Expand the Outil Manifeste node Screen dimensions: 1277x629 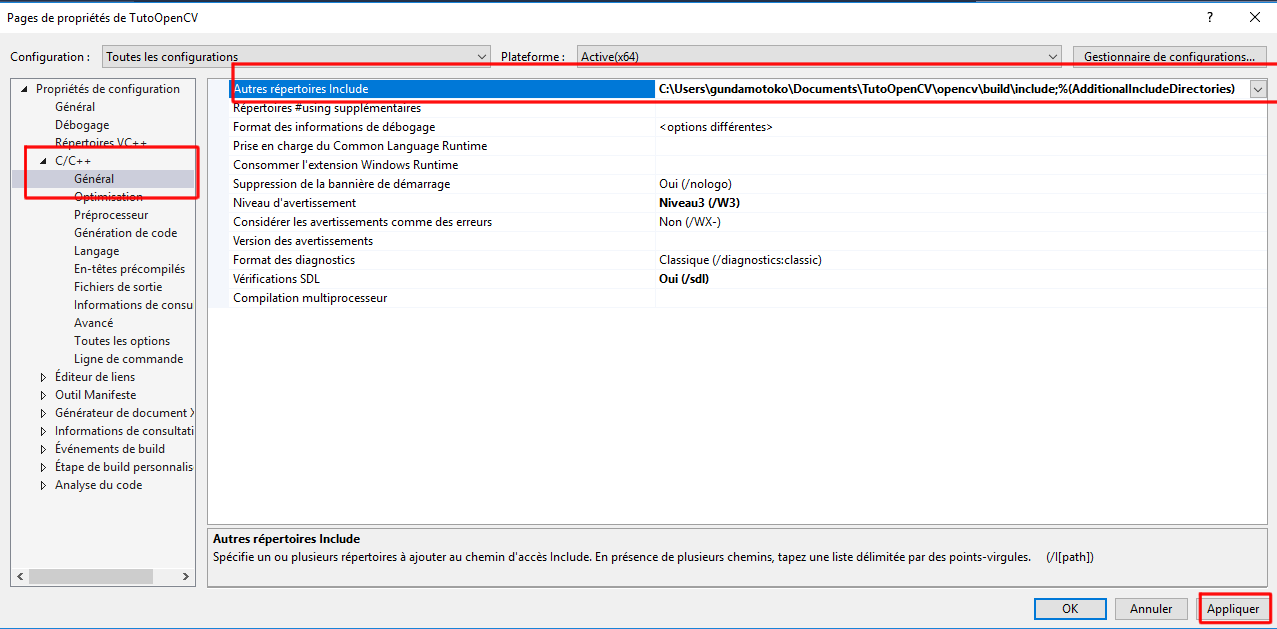pos(43,395)
